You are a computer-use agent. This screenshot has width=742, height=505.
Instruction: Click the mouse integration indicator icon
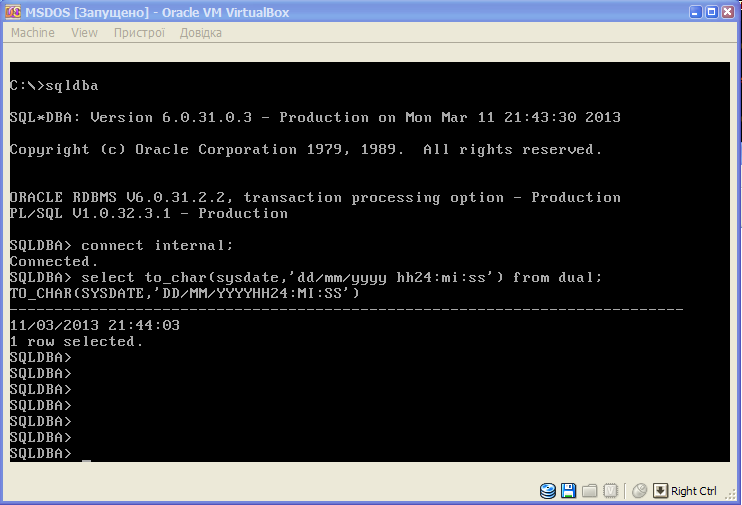point(639,491)
